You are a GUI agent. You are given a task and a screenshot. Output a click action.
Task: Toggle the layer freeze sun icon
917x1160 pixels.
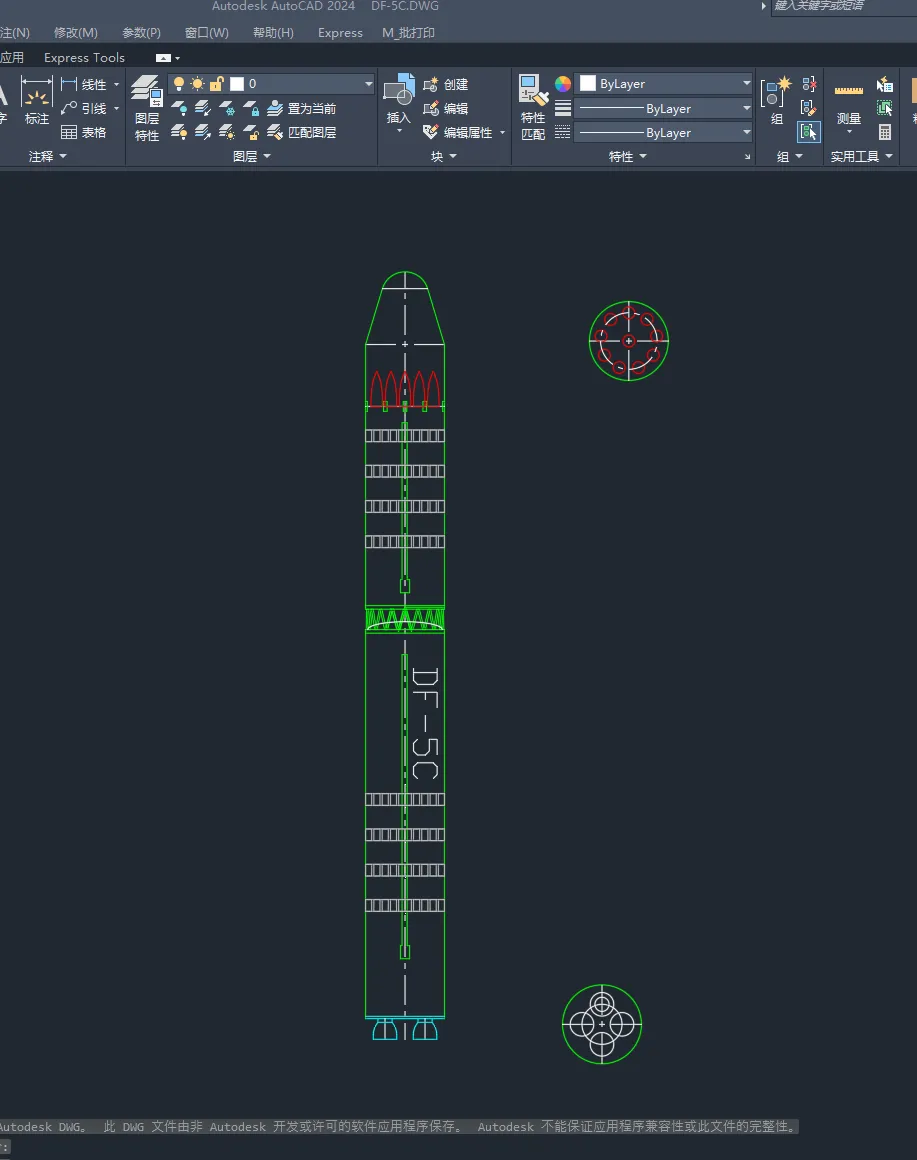tap(197, 84)
